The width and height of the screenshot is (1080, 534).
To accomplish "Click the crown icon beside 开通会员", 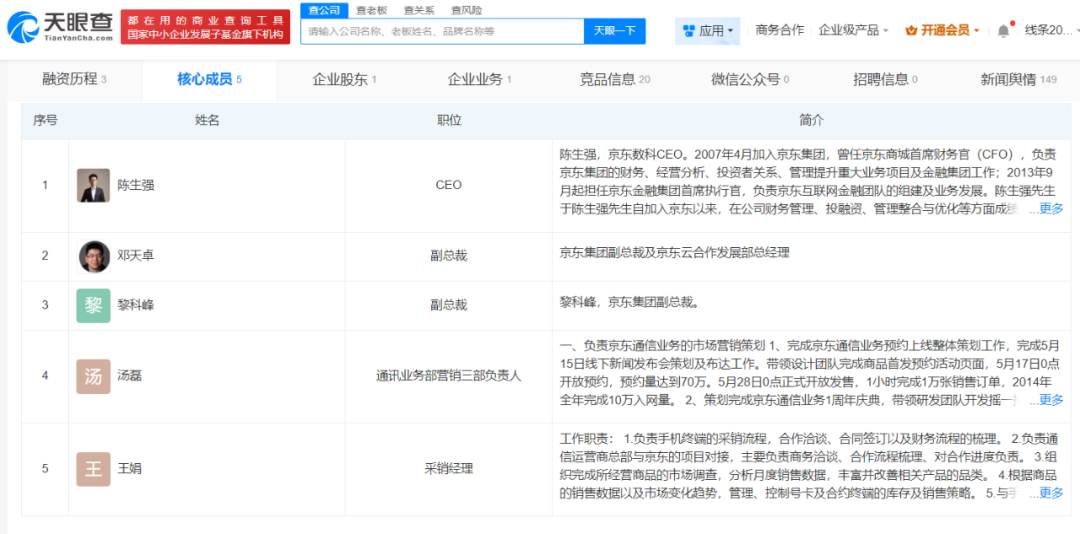I will (x=911, y=31).
